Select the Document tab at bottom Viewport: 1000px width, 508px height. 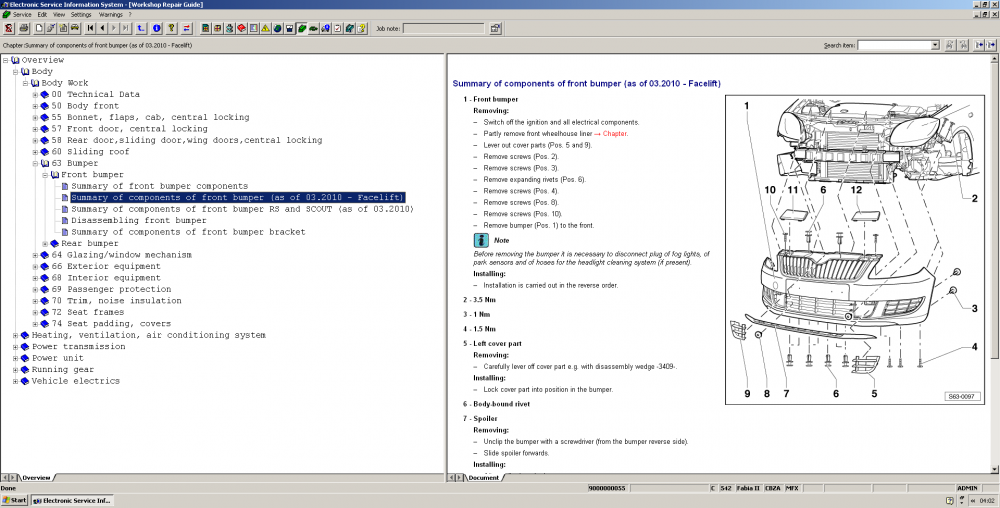[x=483, y=477]
